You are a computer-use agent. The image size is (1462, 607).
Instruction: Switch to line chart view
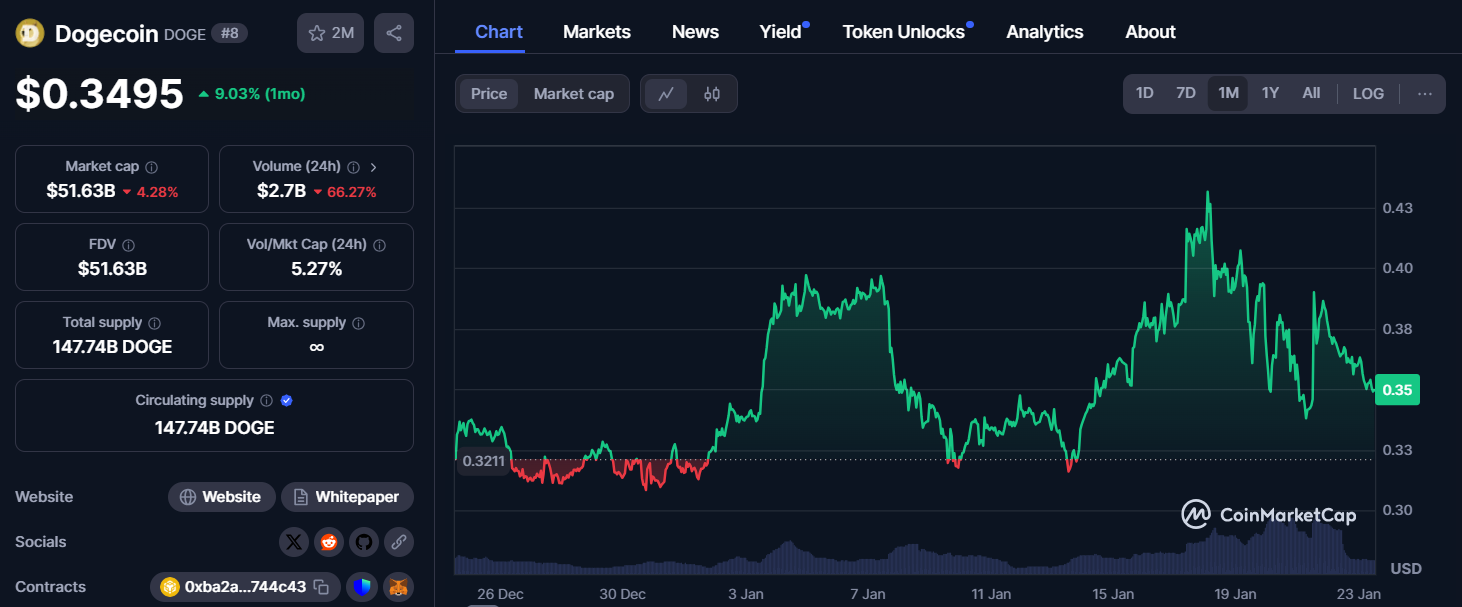[666, 94]
